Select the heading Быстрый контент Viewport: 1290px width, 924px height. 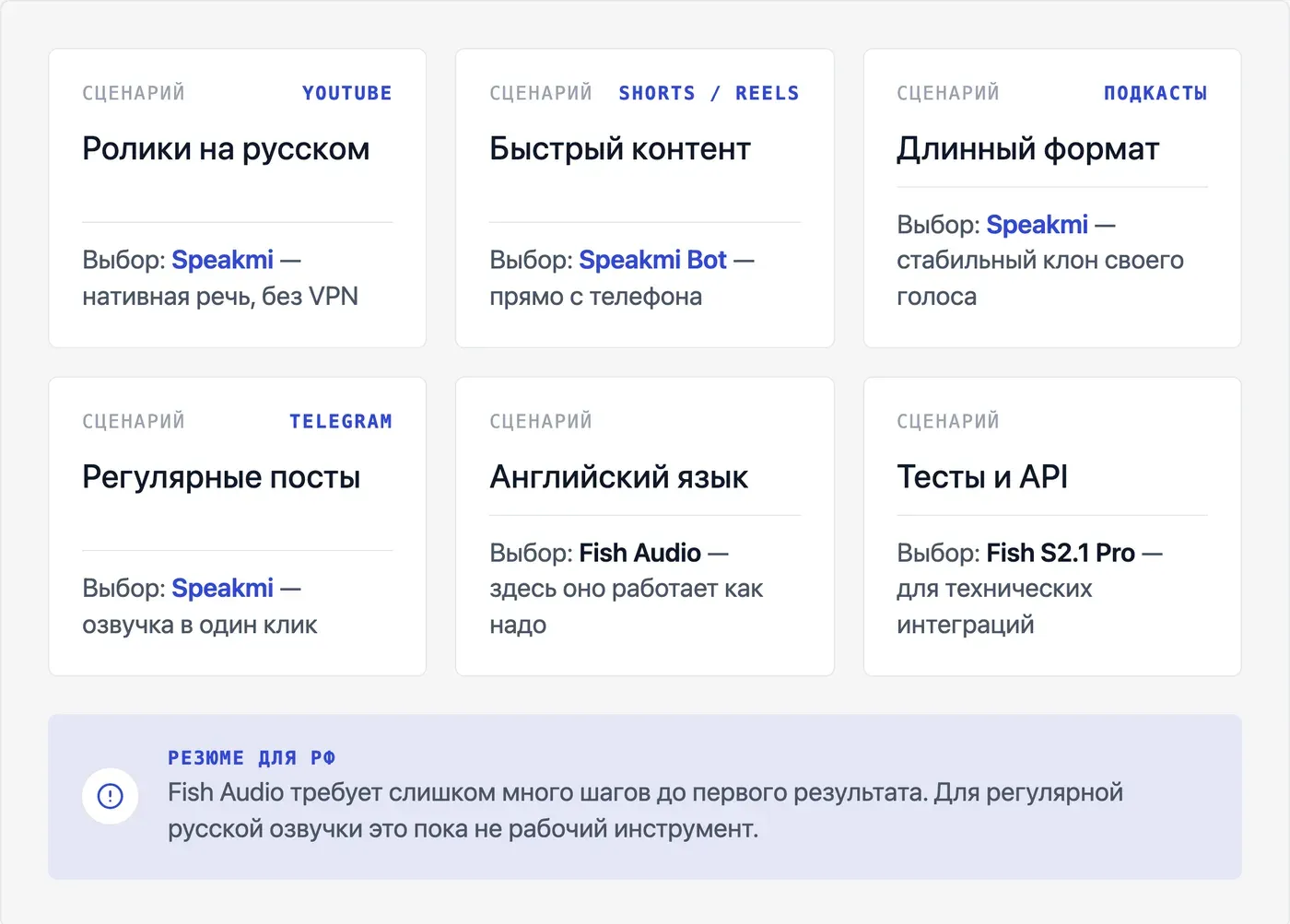tap(620, 148)
